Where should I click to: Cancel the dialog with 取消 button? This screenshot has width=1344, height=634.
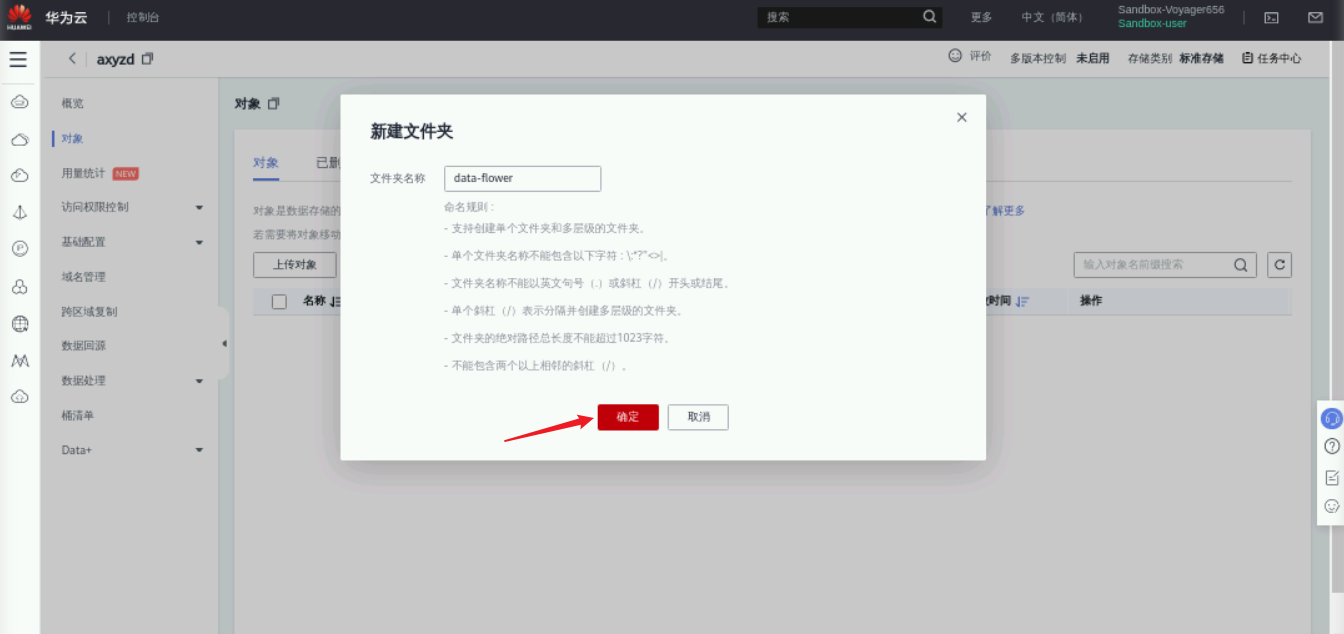pos(698,417)
